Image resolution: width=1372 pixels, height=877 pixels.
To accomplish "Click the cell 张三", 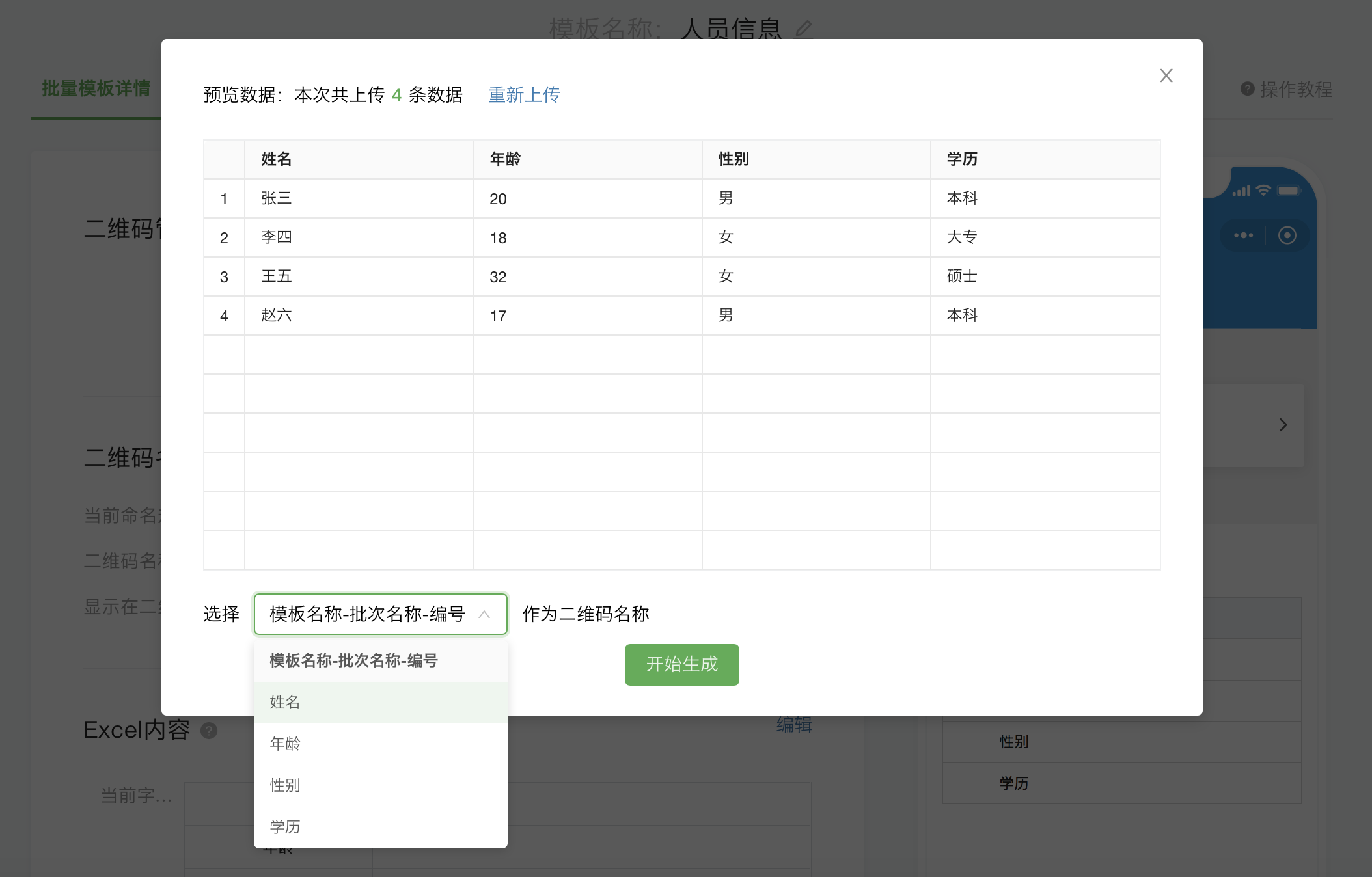I will point(359,198).
